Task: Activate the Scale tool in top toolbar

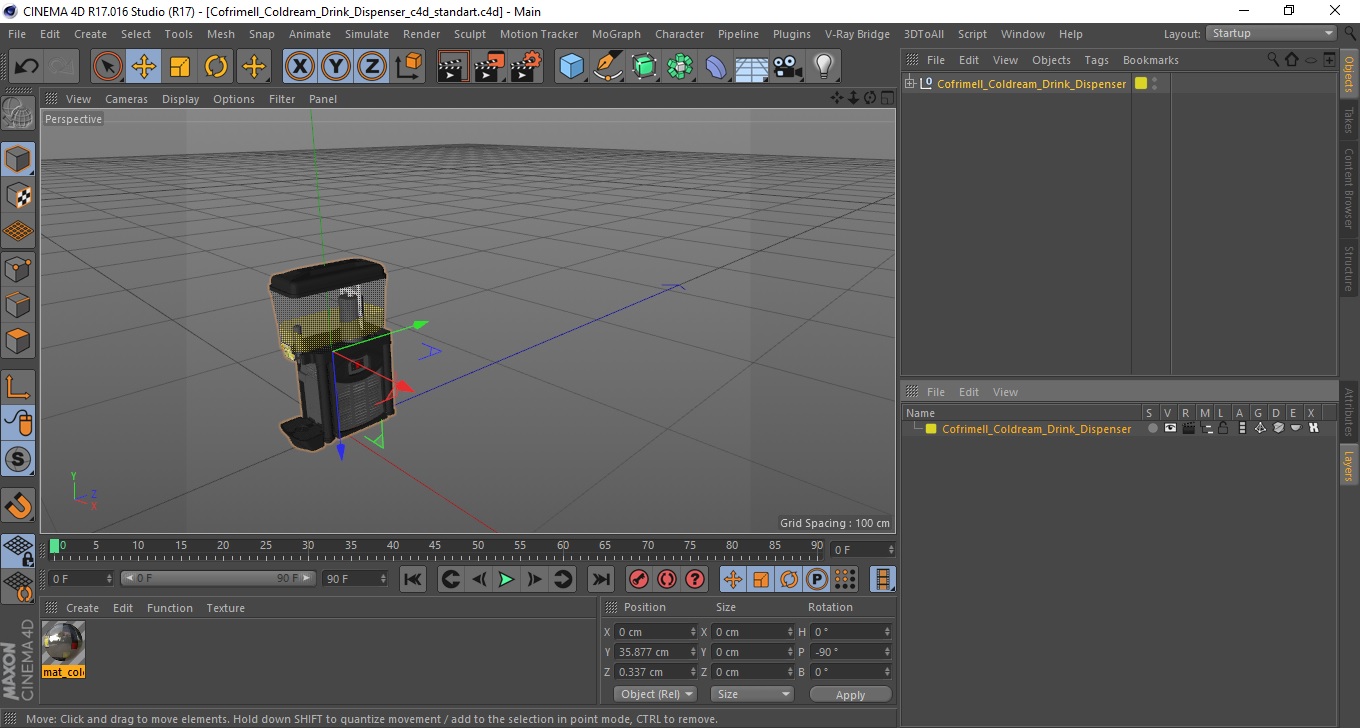Action: pos(180,67)
